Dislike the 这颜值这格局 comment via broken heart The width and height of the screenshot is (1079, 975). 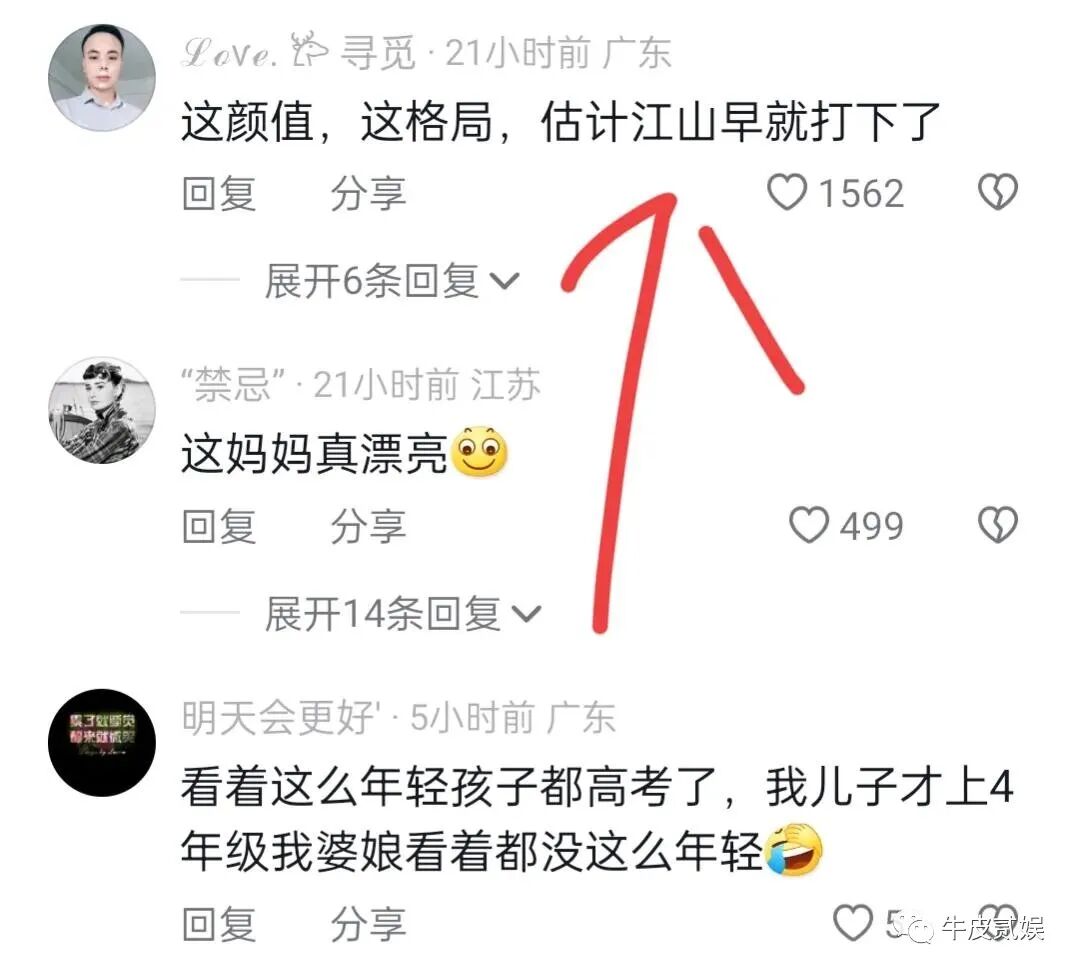point(998,192)
